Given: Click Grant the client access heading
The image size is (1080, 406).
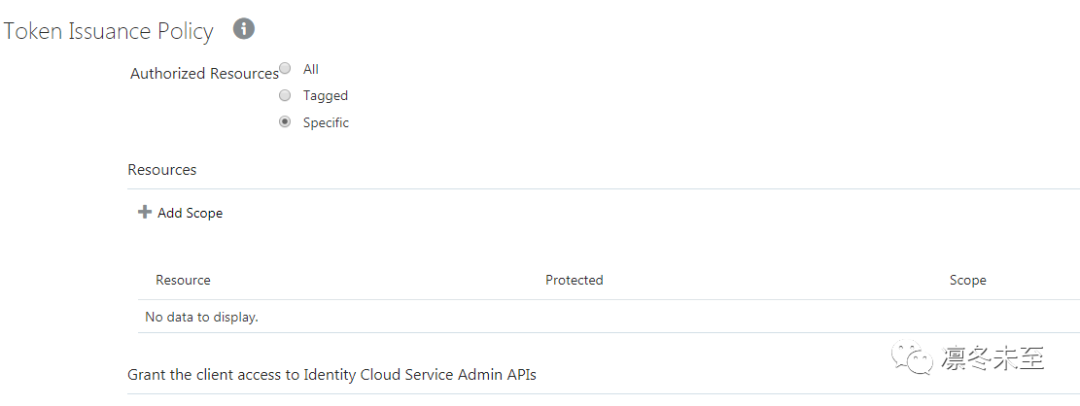Looking at the screenshot, I should [332, 375].
